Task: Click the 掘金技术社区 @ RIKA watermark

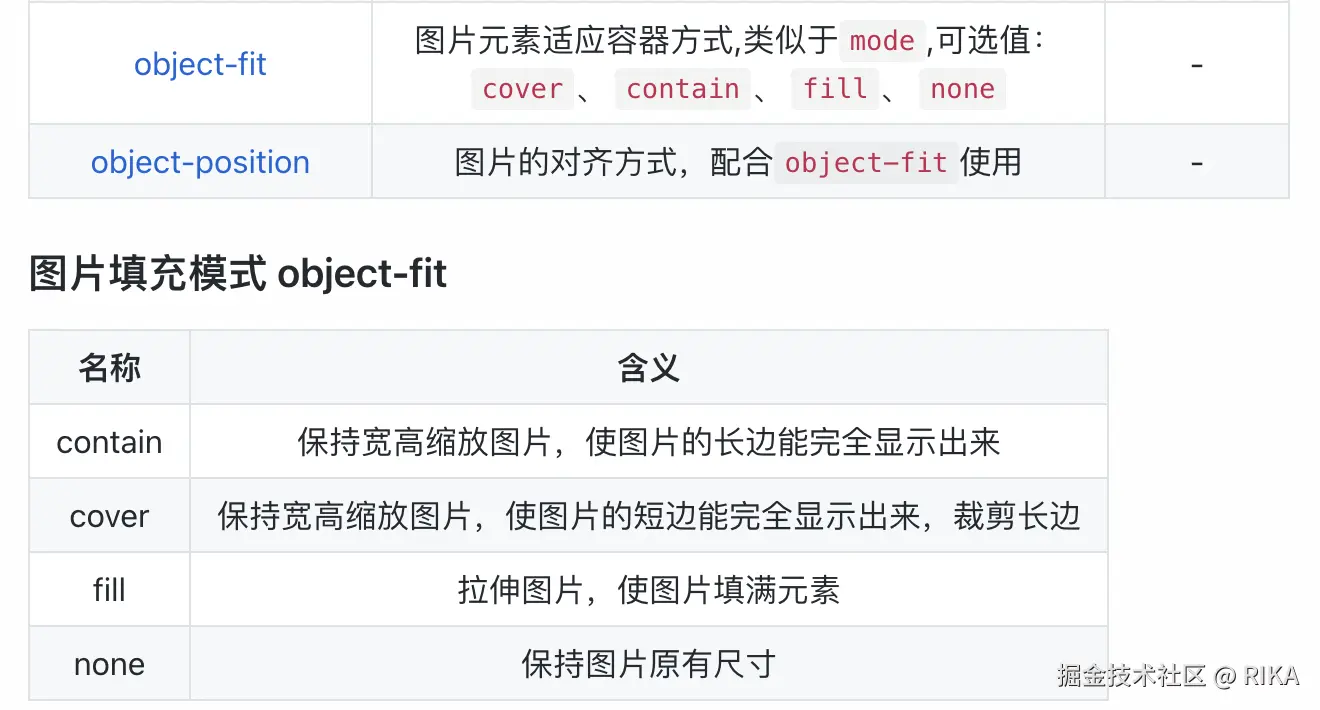Action: coord(1179,676)
